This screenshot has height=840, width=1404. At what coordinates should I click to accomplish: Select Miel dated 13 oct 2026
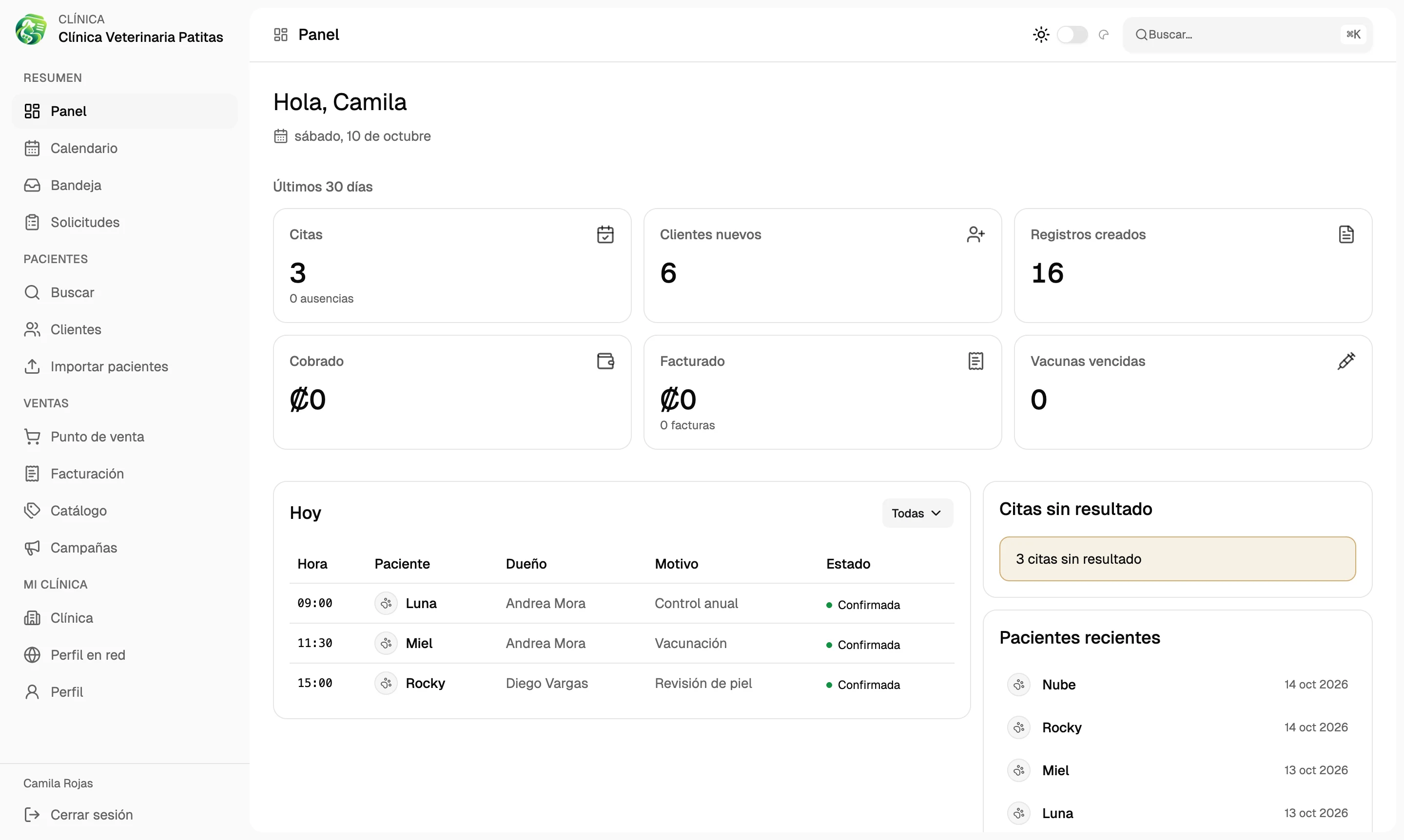click(x=1177, y=770)
